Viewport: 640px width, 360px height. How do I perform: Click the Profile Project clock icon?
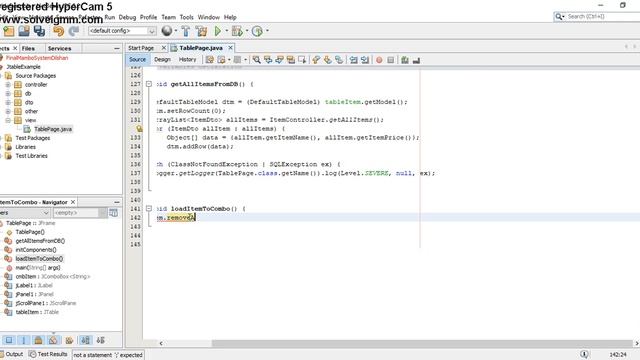click(257, 31)
